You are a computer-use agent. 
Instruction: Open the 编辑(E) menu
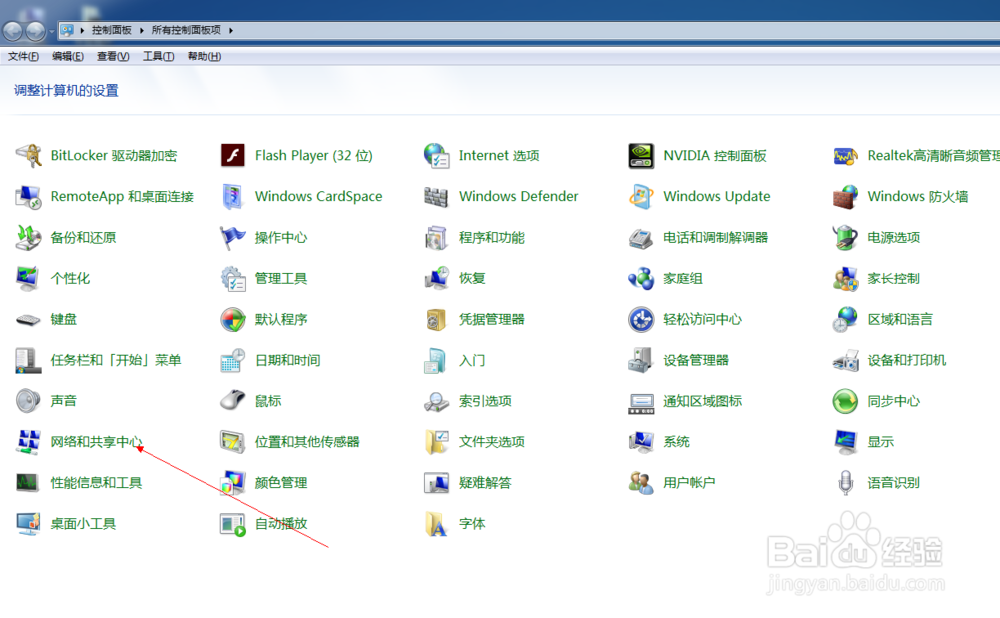[68, 56]
